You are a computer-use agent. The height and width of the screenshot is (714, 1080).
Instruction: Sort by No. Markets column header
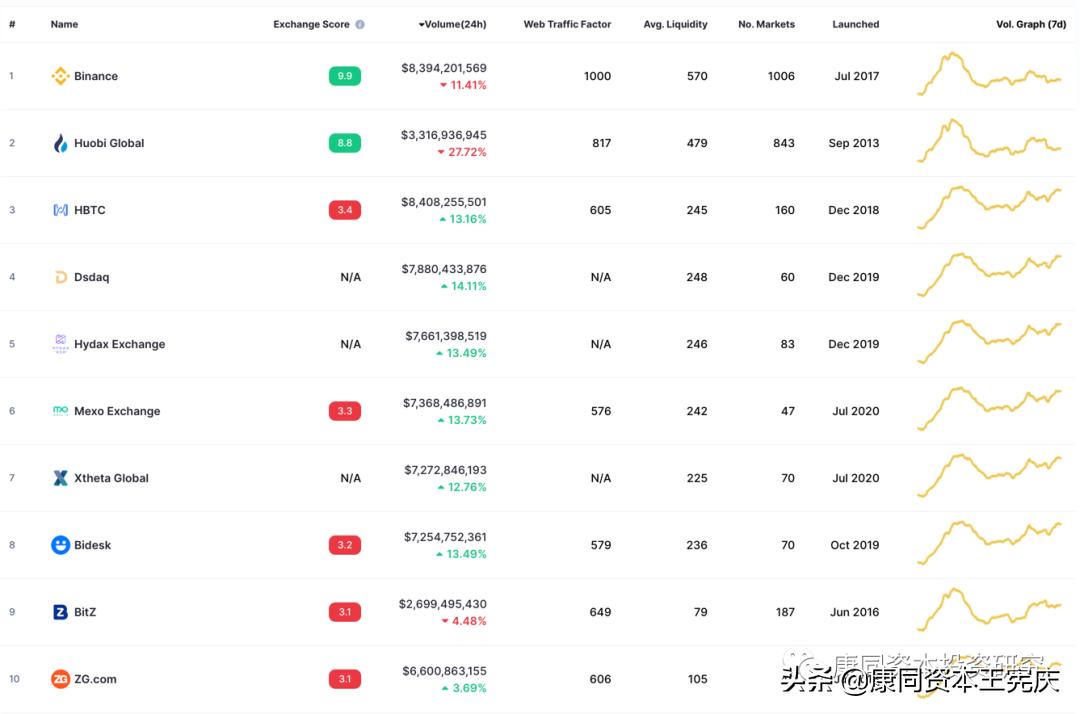[x=766, y=24]
